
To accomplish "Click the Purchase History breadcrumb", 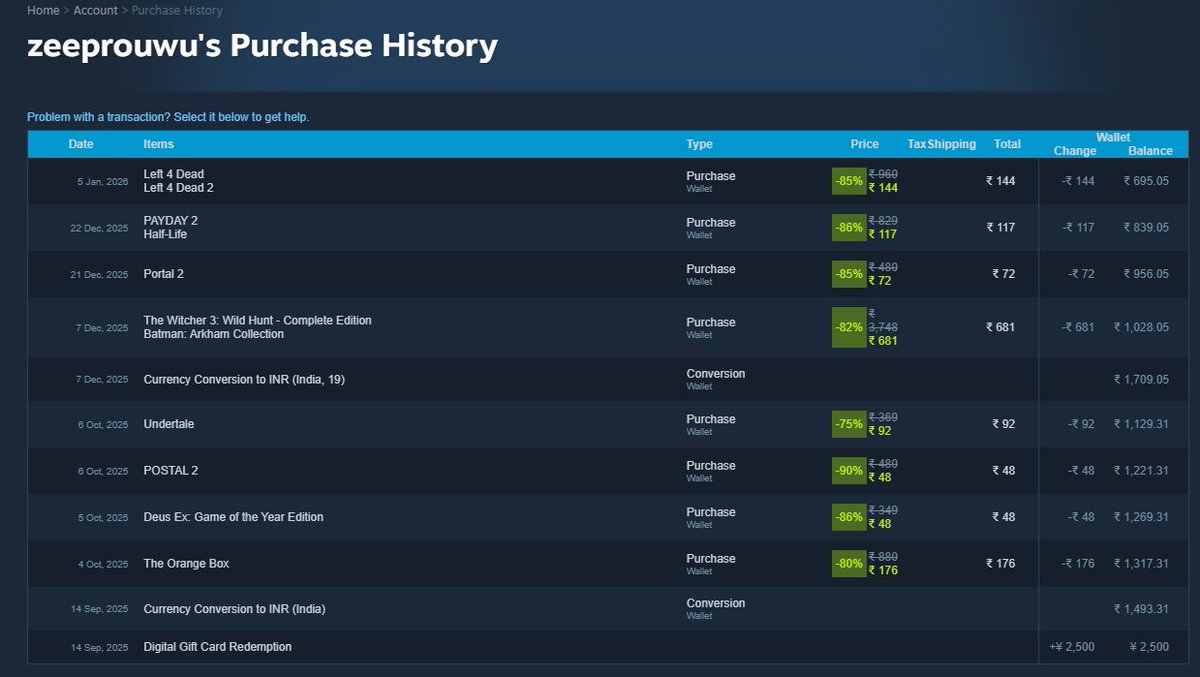I will click(x=177, y=10).
